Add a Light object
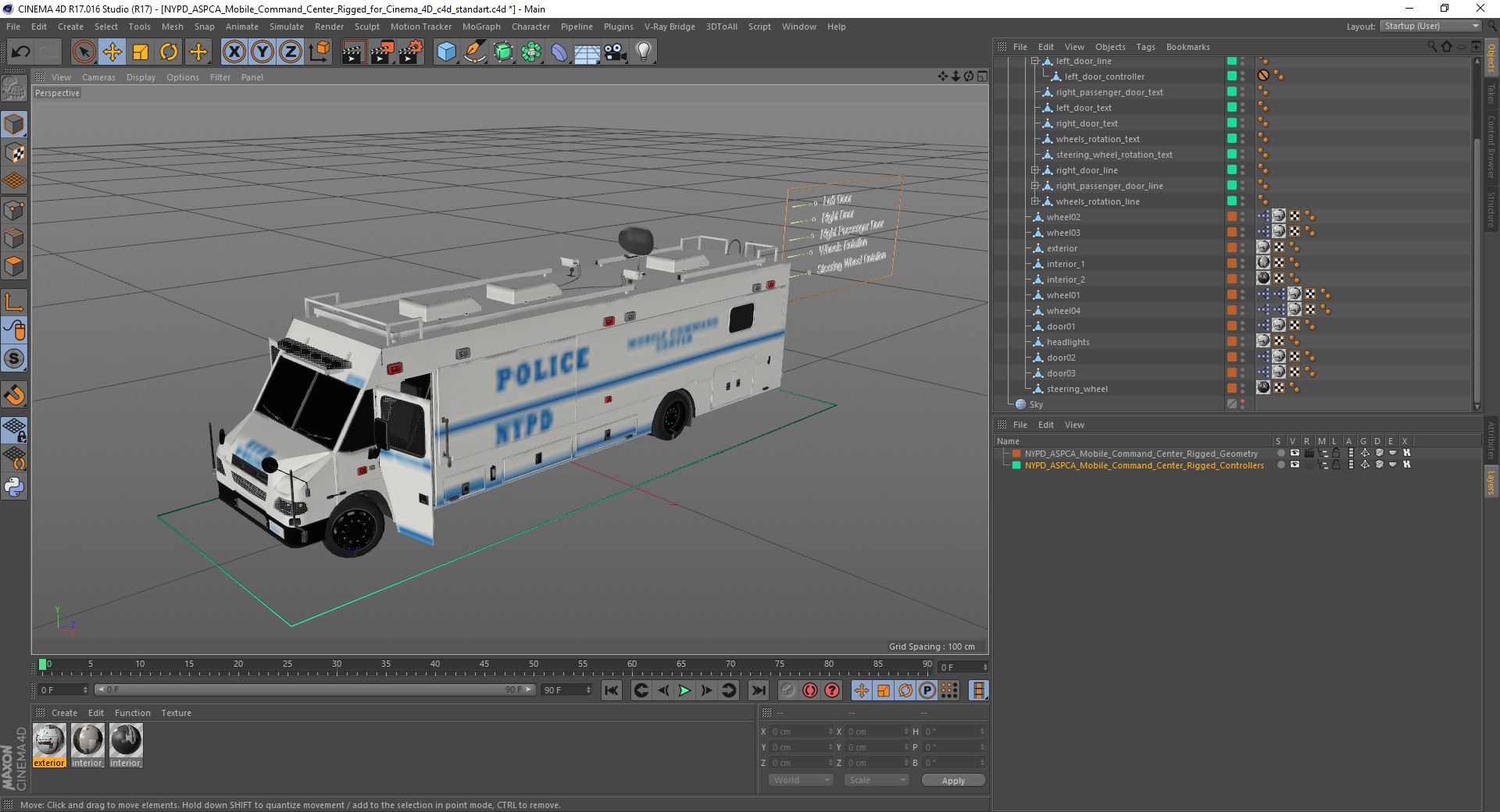The image size is (1500, 812). click(644, 52)
